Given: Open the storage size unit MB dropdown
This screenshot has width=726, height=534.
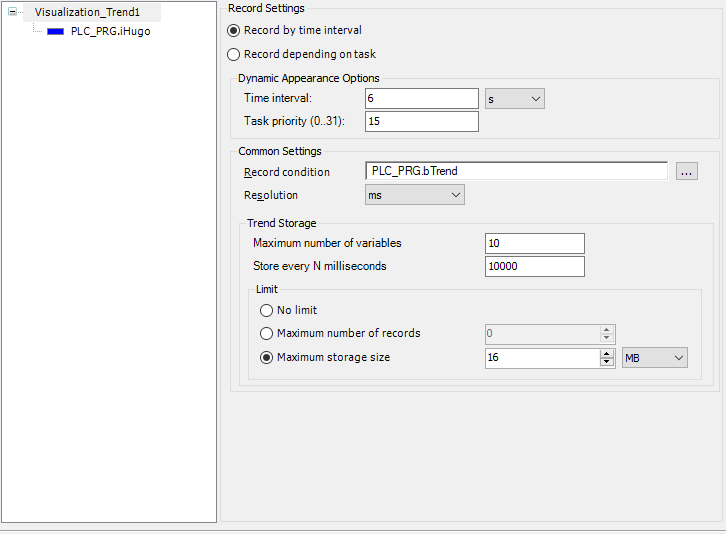Looking at the screenshot, I should pyautogui.click(x=655, y=358).
